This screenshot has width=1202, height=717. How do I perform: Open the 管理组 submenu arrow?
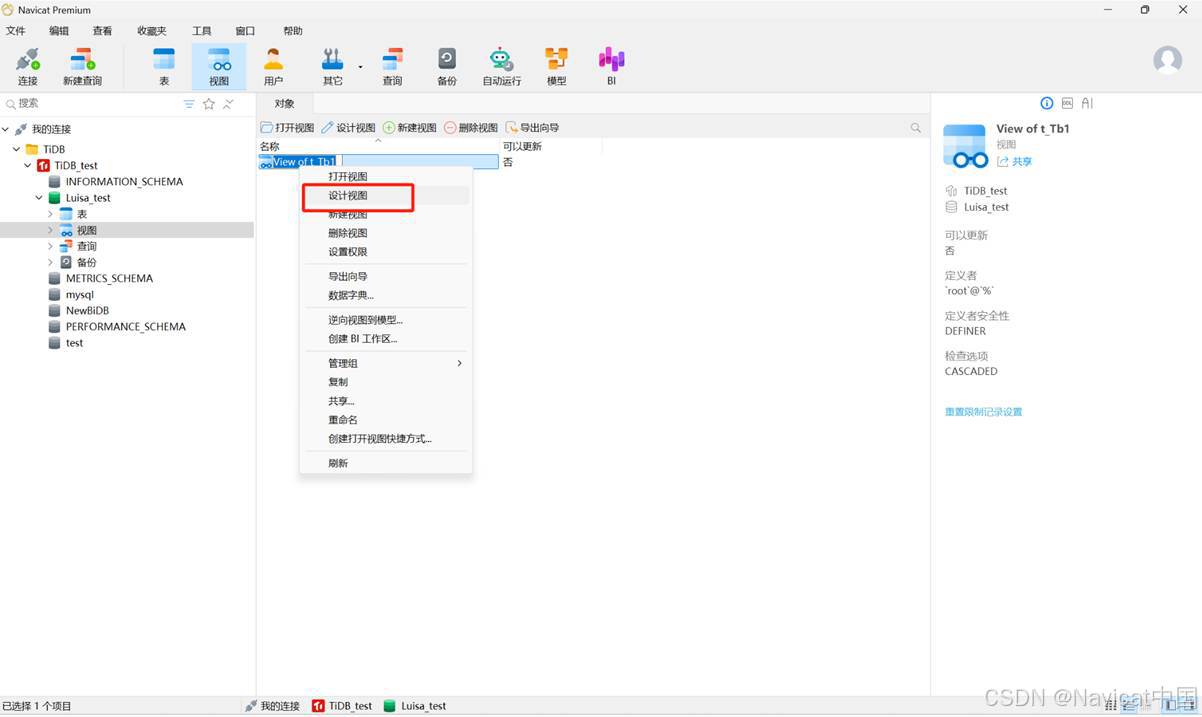460,363
